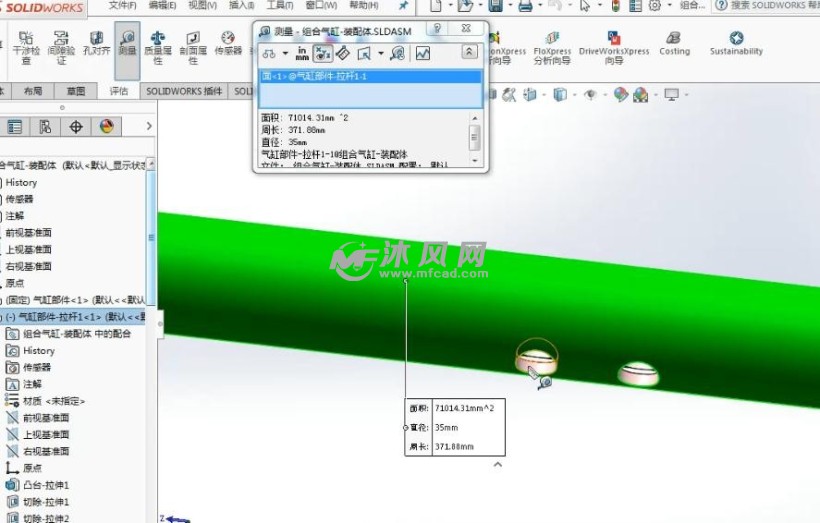This screenshot has height=523, width=820.
Task: Open projected-on dropdown arrow in Measure dialog
Action: [x=381, y=53]
